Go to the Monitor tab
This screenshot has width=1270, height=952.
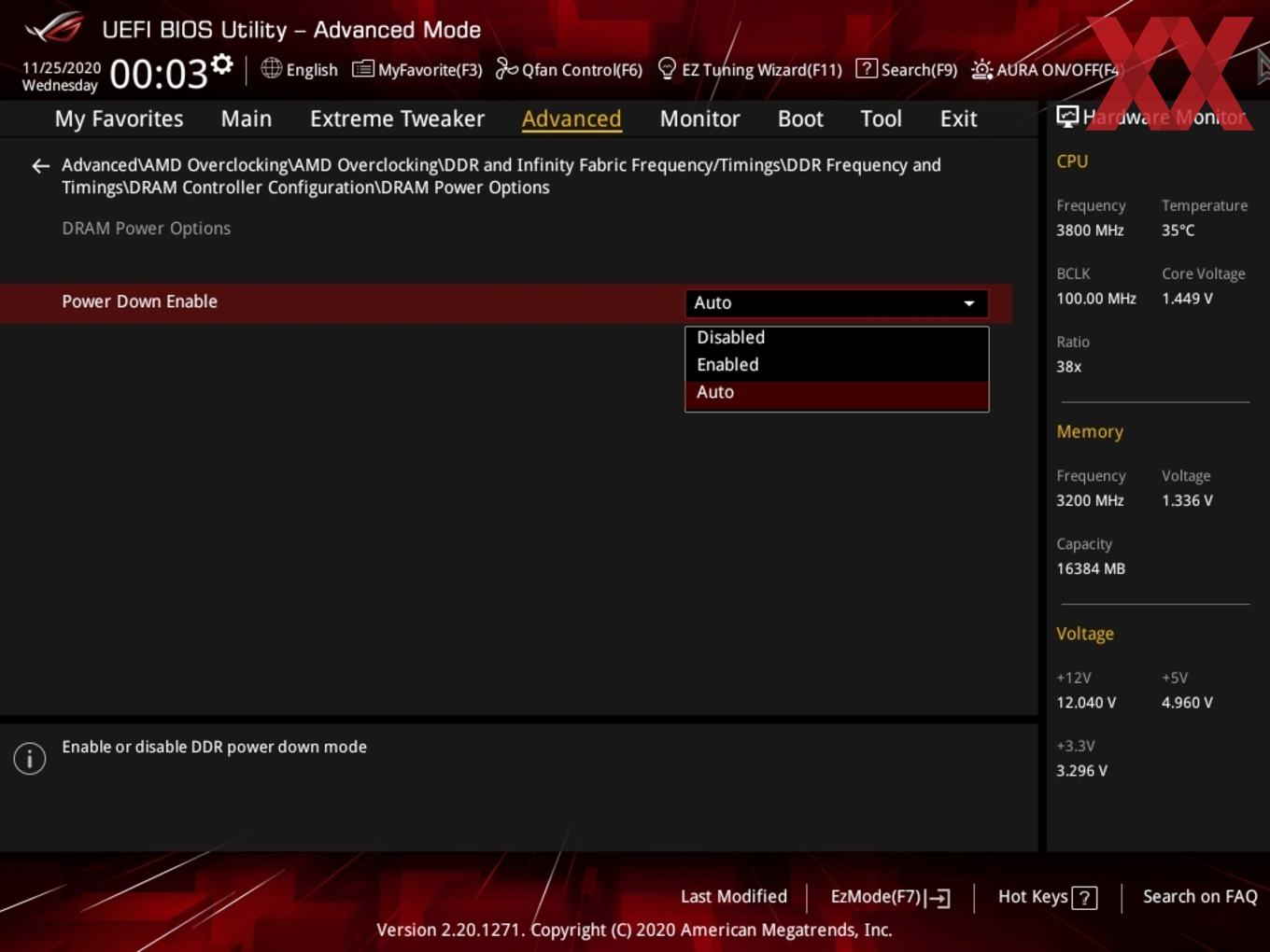(x=699, y=119)
